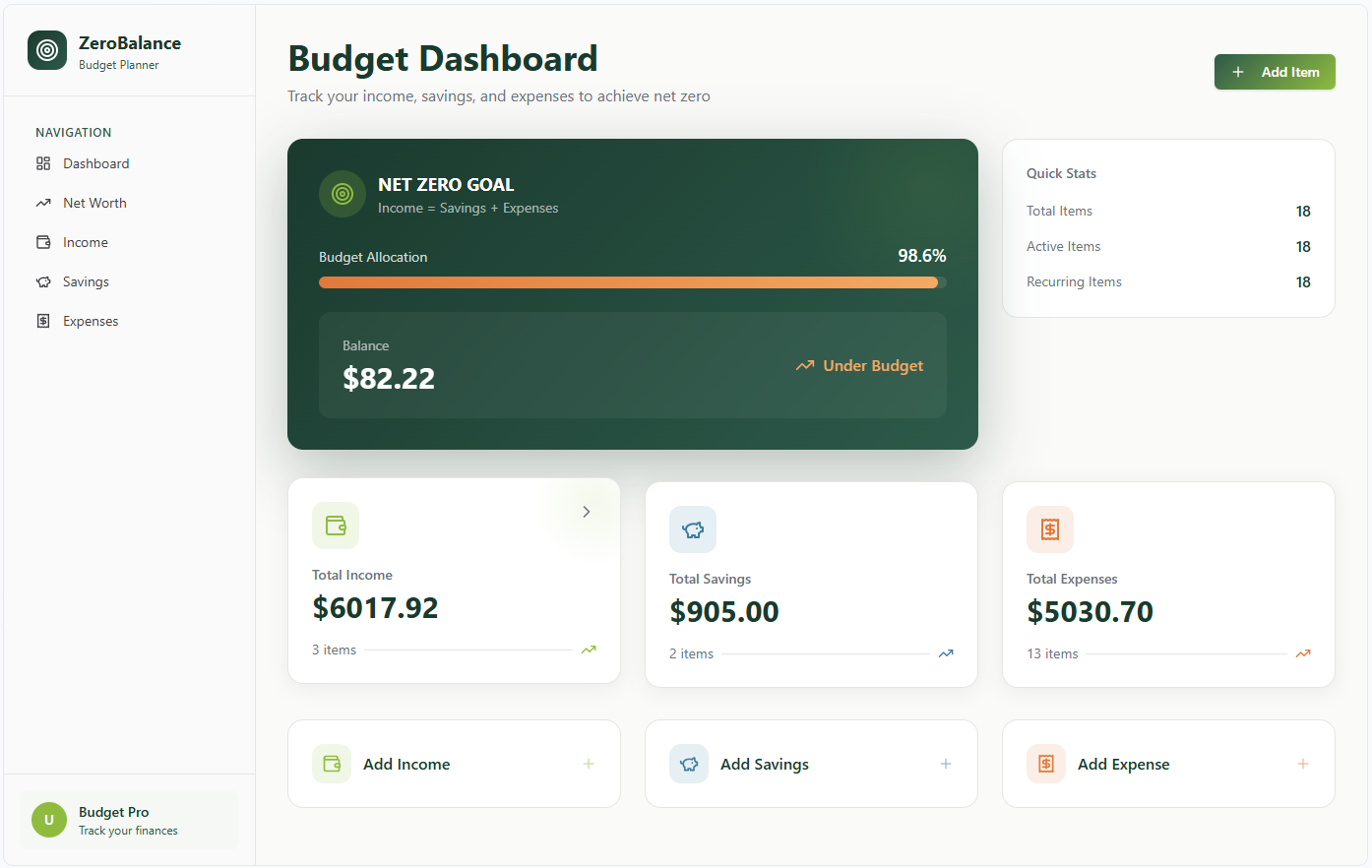Click the Under Budget status label
The image size is (1372, 868).
873,365
